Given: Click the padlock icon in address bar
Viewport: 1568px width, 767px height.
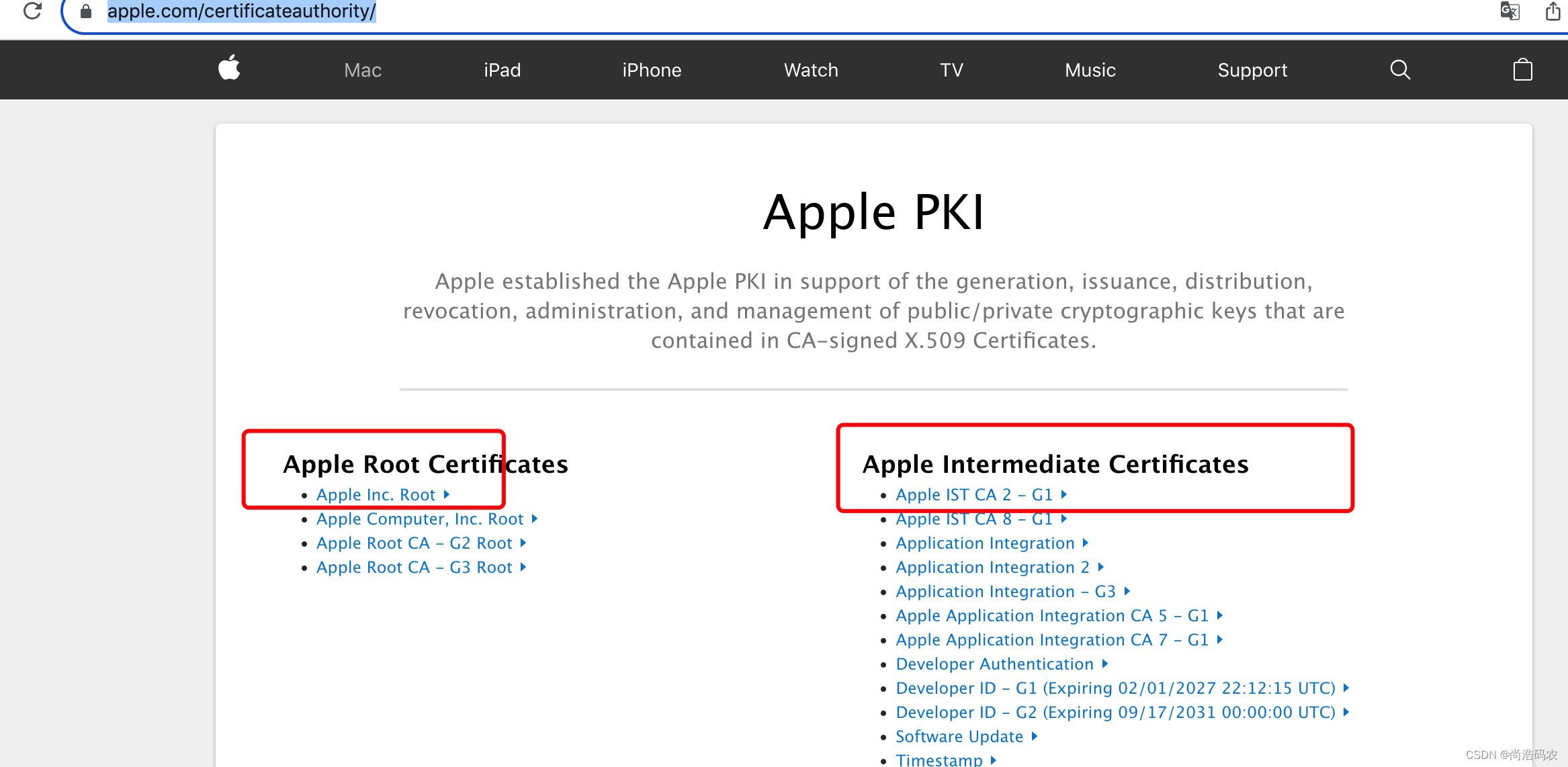Looking at the screenshot, I should [86, 11].
